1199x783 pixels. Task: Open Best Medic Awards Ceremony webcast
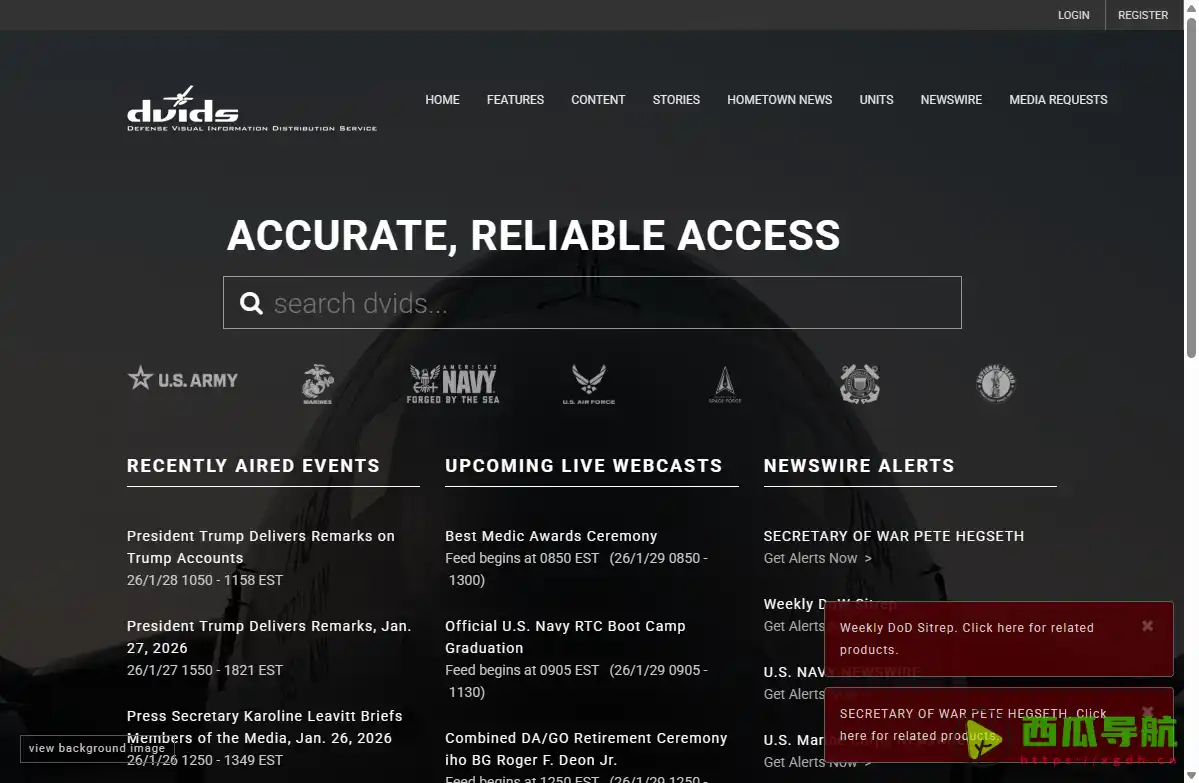(x=551, y=536)
